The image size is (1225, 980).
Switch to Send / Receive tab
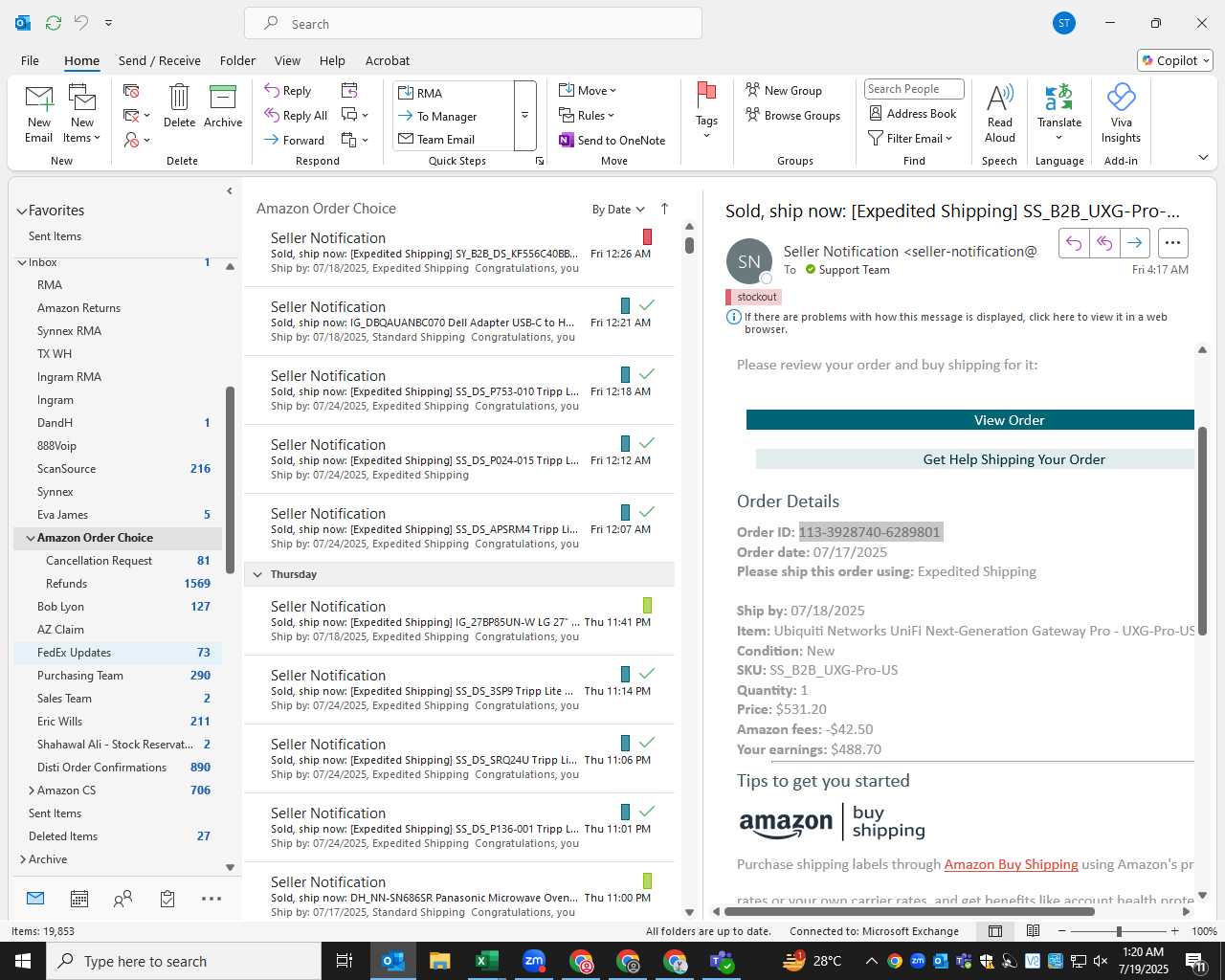[x=160, y=60]
